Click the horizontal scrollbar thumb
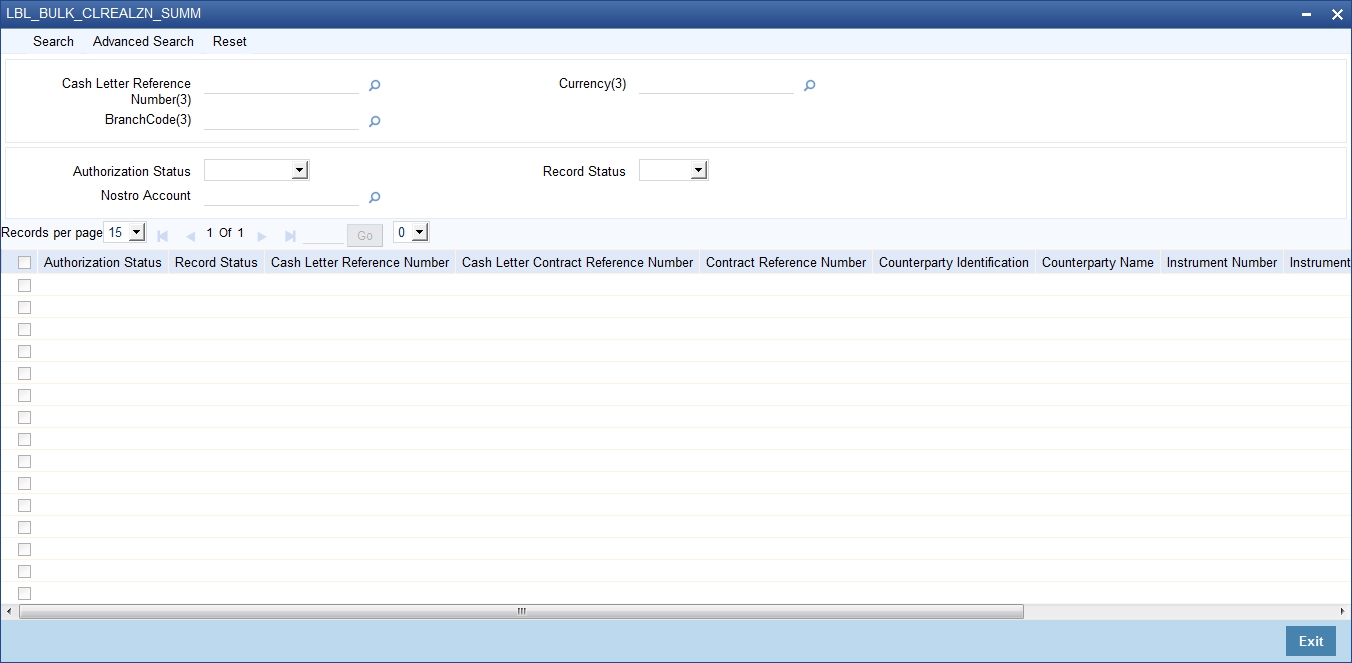This screenshot has width=1352, height=663. (521, 611)
